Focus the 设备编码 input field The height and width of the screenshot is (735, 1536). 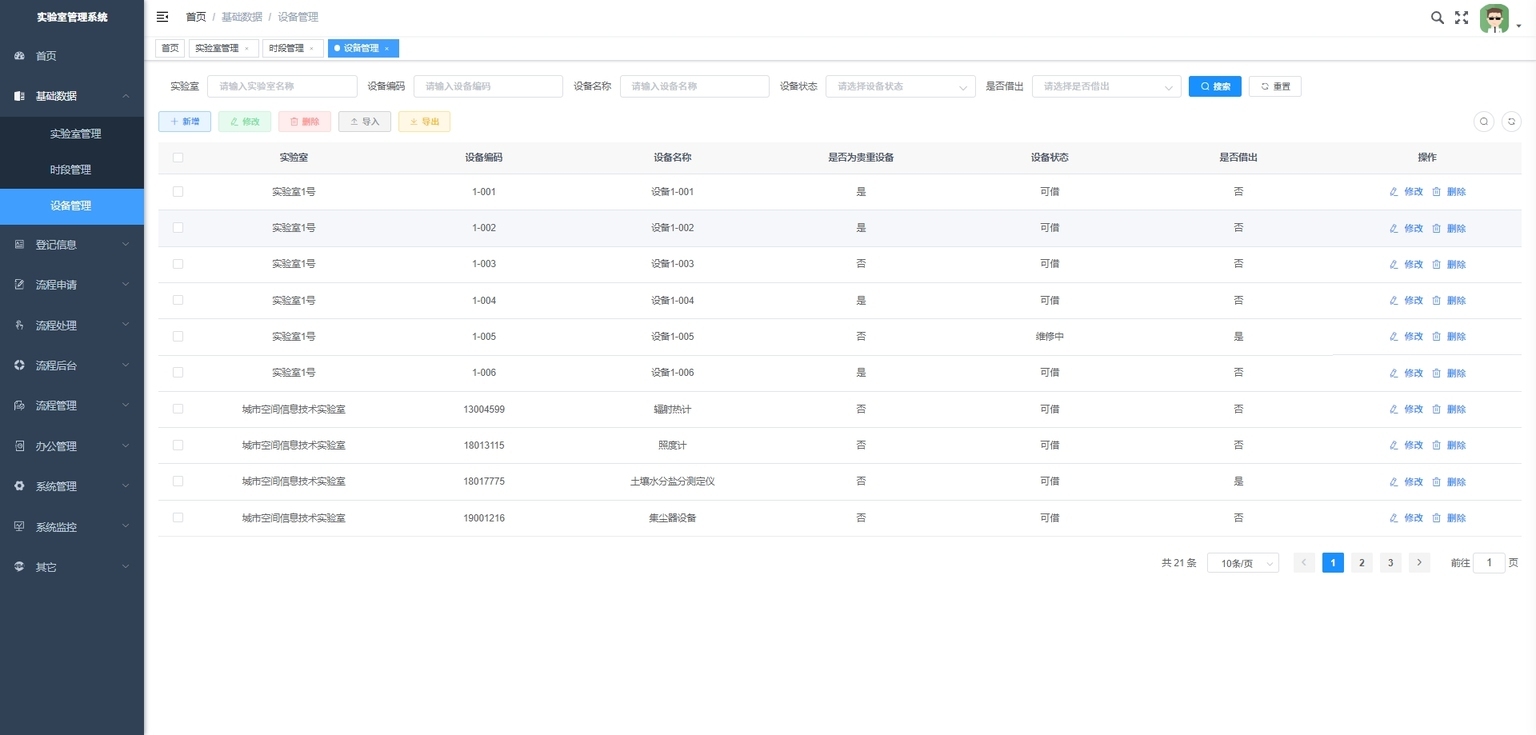488,86
